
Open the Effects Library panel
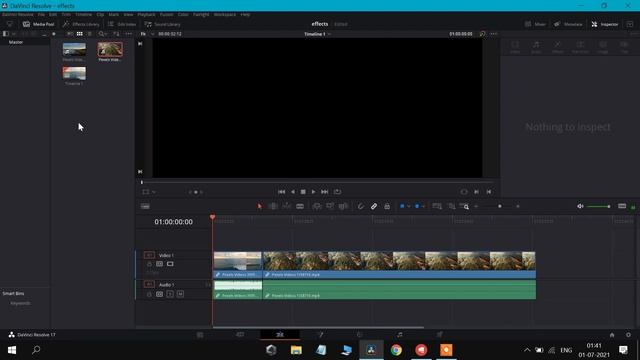[x=81, y=24]
